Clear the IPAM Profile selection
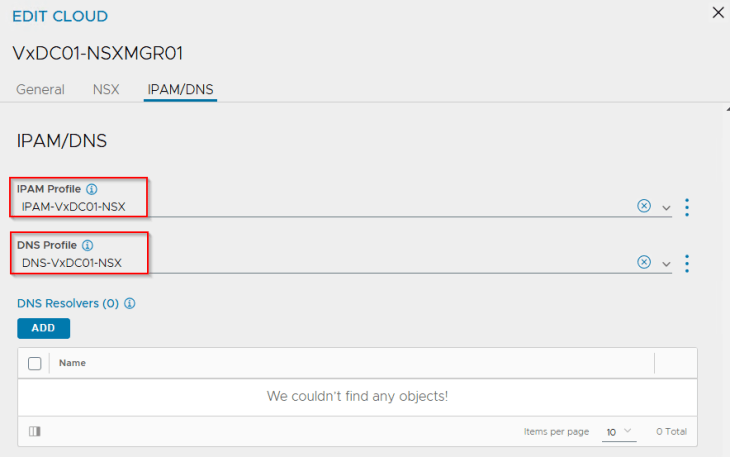The height and width of the screenshot is (457, 730). tap(644, 206)
